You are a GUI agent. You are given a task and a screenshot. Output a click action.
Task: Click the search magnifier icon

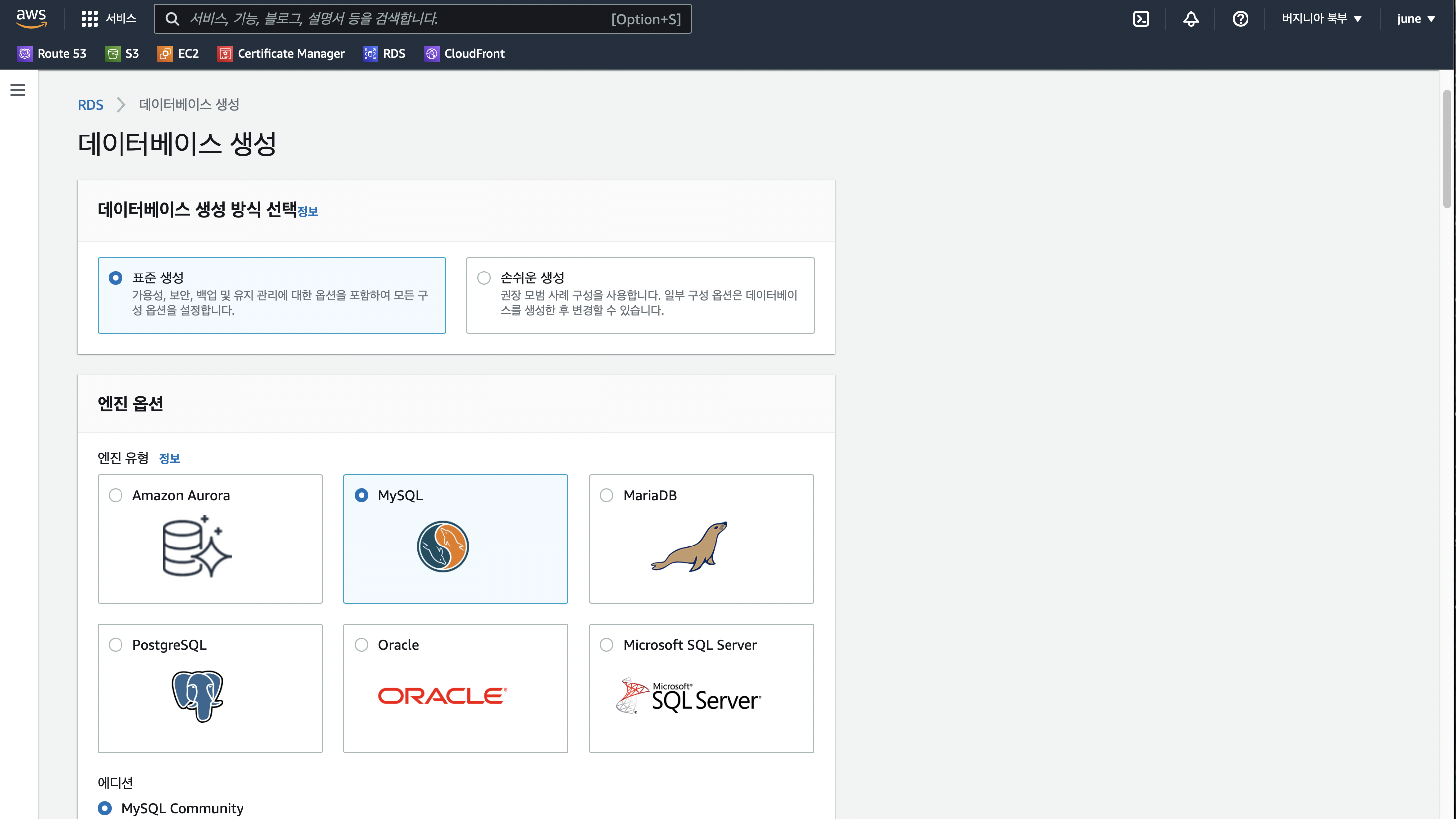click(172, 19)
